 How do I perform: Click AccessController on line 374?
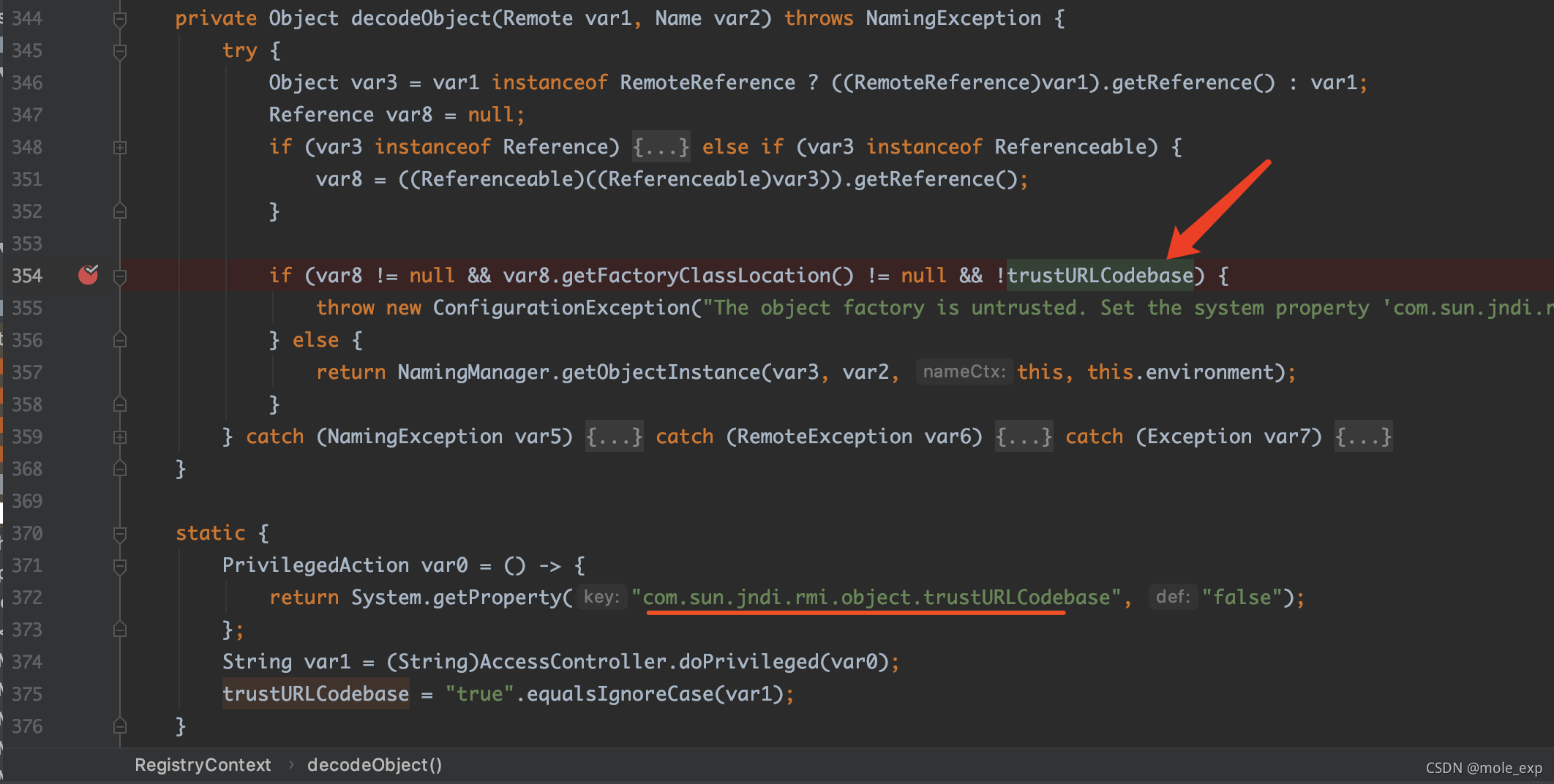point(573,662)
